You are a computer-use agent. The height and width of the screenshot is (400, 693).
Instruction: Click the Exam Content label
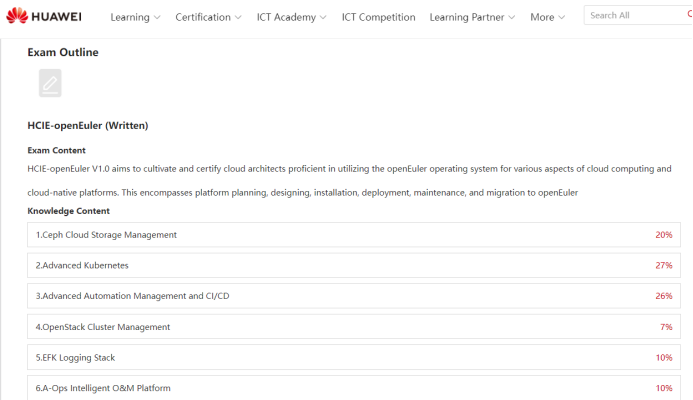point(56,150)
